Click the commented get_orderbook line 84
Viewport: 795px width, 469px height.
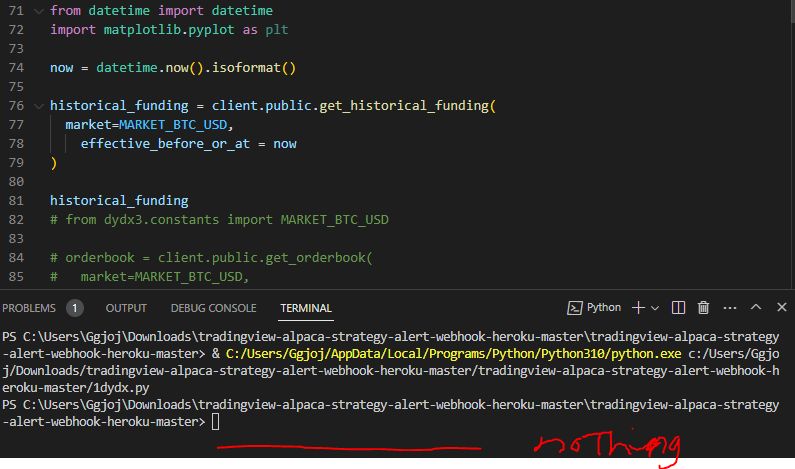coord(211,258)
